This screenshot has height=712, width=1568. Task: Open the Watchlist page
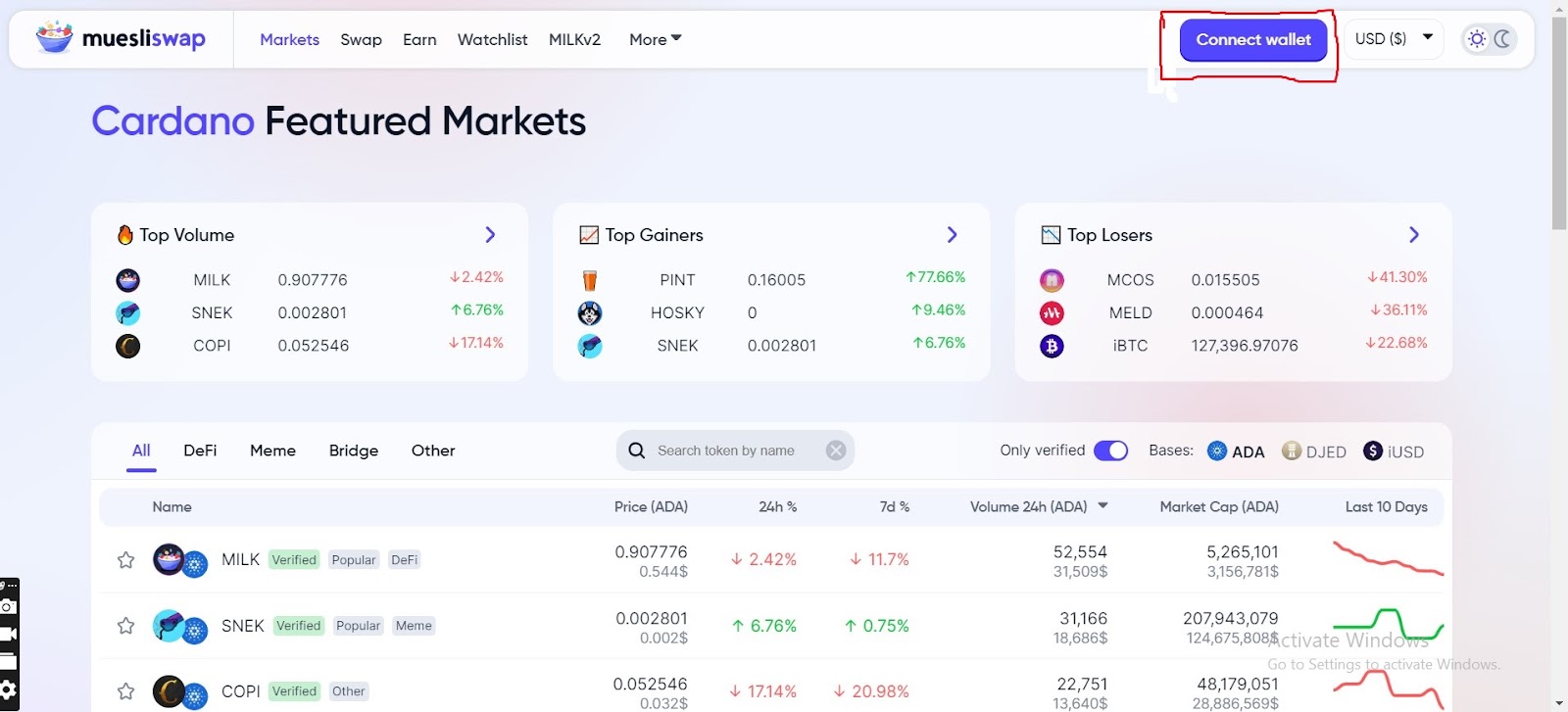click(492, 39)
